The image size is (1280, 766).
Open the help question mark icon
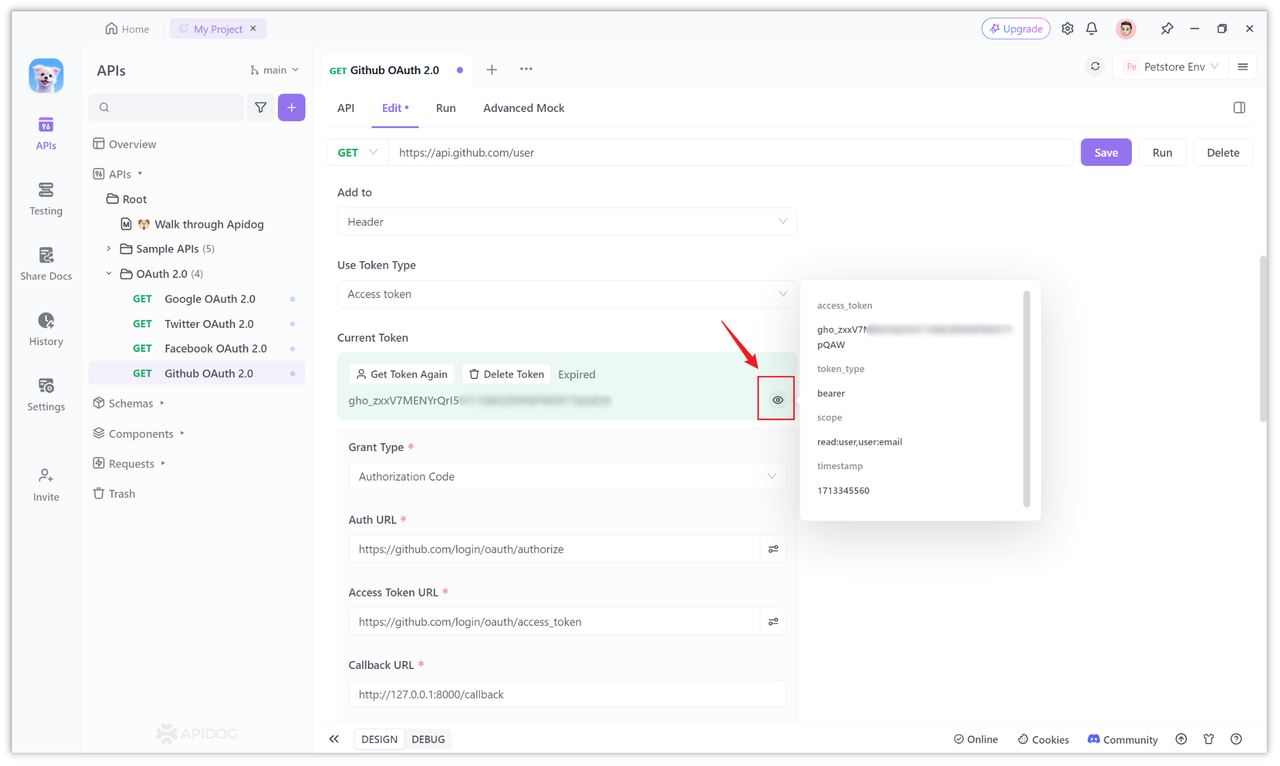pos(1236,739)
